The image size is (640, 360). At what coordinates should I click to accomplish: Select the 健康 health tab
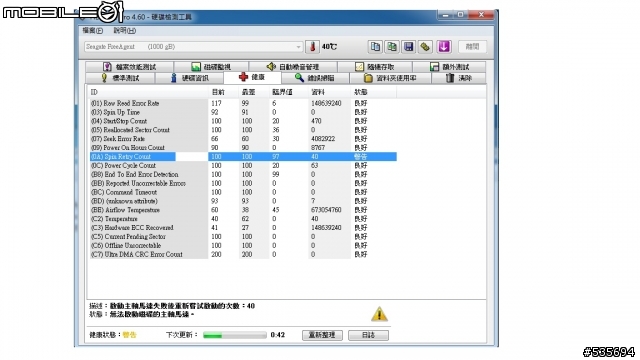click(x=252, y=77)
